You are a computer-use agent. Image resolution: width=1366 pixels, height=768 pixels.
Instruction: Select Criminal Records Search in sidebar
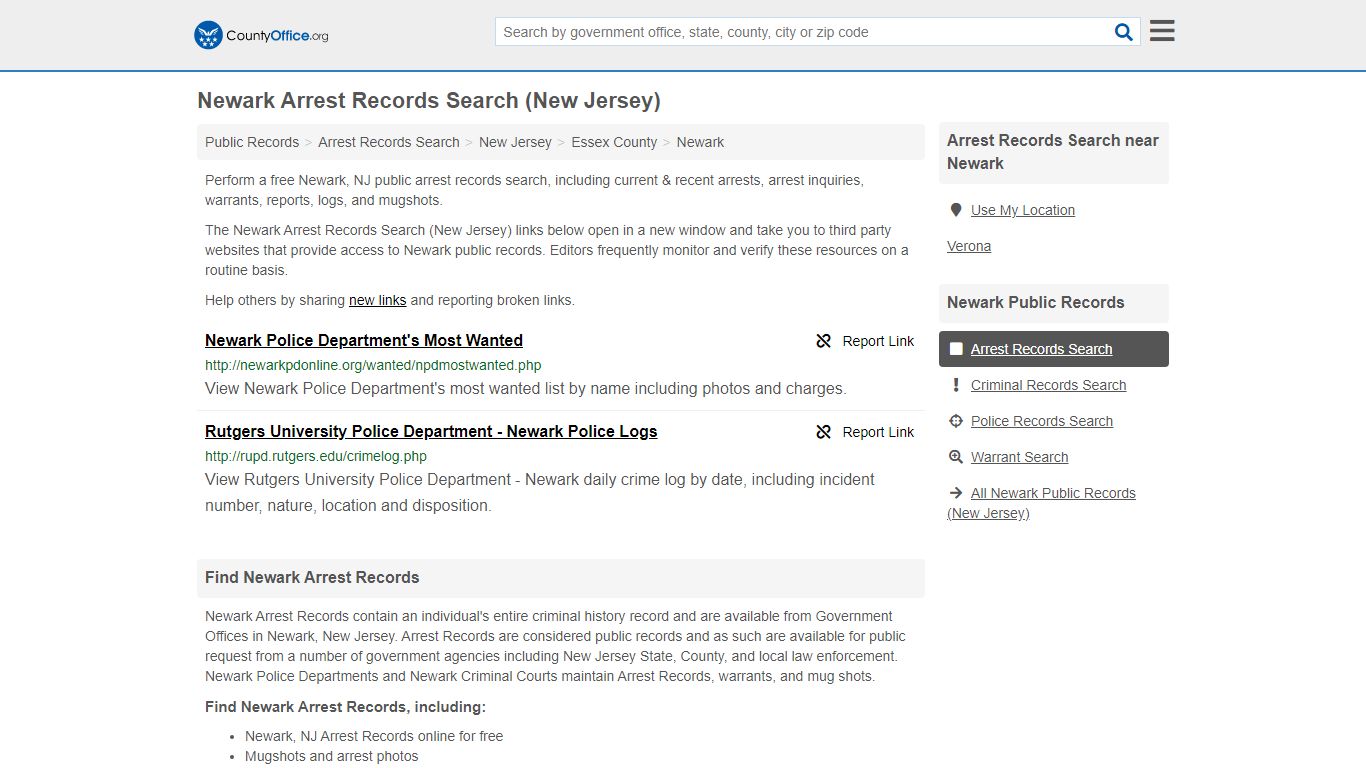pos(1048,385)
